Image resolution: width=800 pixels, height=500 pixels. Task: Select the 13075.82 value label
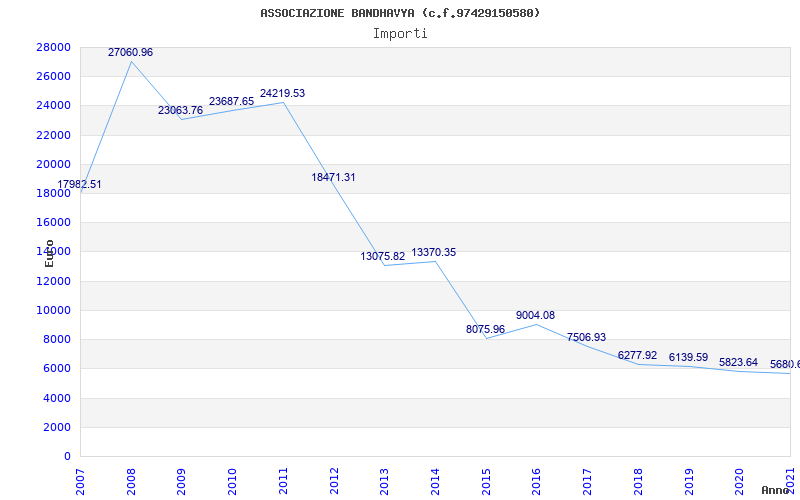[x=383, y=256]
